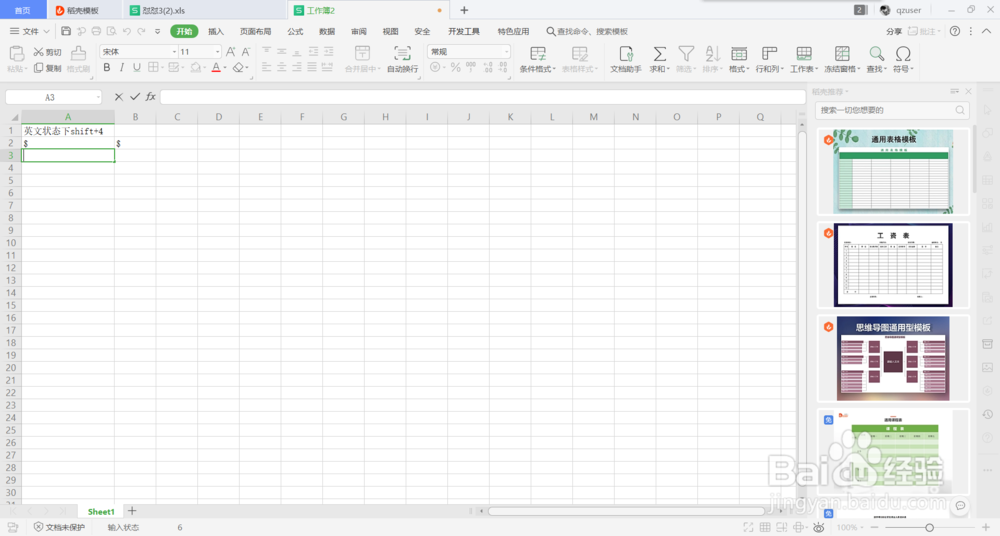This screenshot has height=536, width=1000.
Task: Click the 分享 share button
Action: pos(894,31)
